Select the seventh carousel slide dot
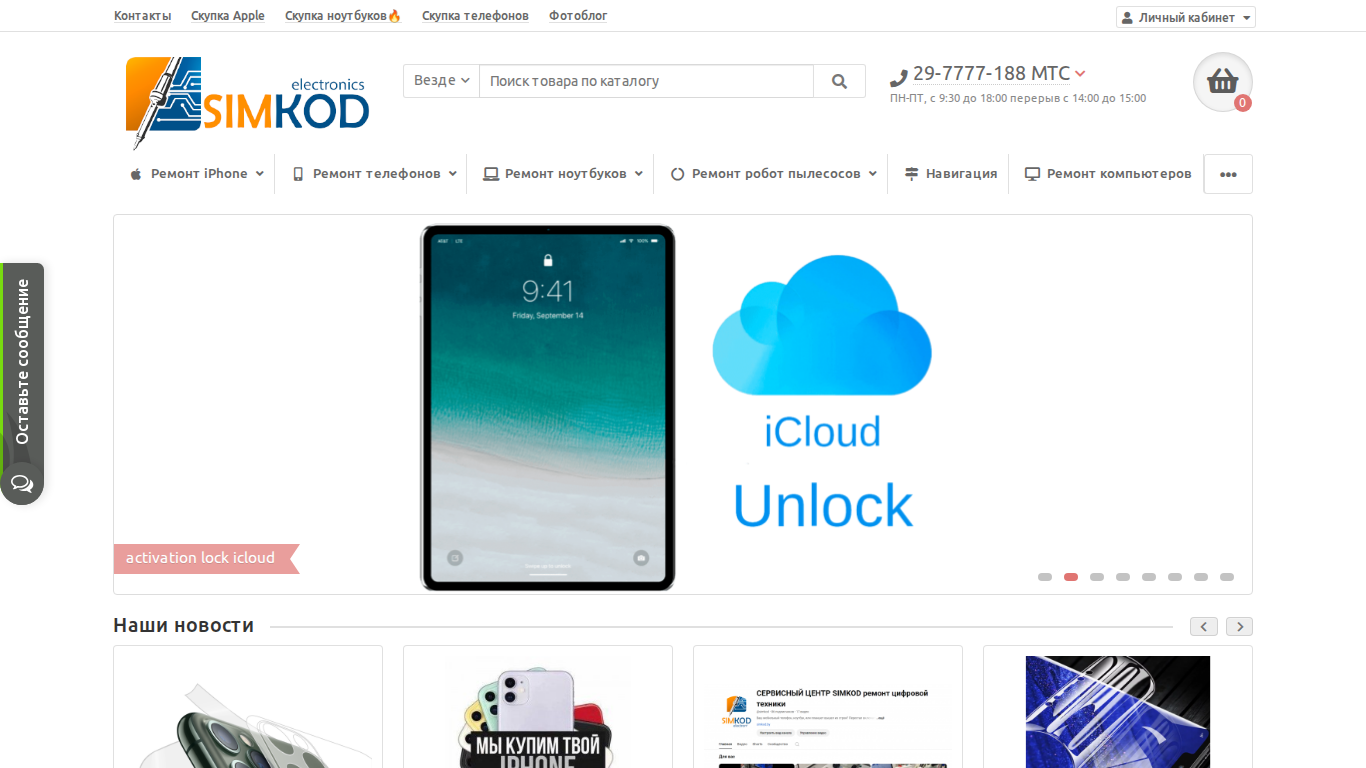Viewport: 1366px width, 768px height. point(1201,577)
